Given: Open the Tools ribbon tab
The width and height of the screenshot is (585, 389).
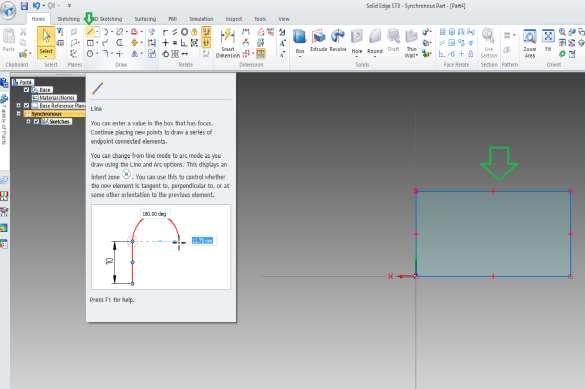Looking at the screenshot, I should [x=260, y=19].
